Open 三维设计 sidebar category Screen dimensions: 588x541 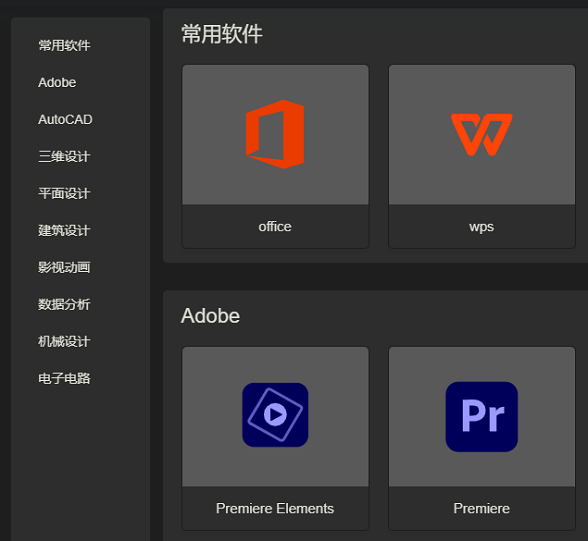[x=64, y=156]
